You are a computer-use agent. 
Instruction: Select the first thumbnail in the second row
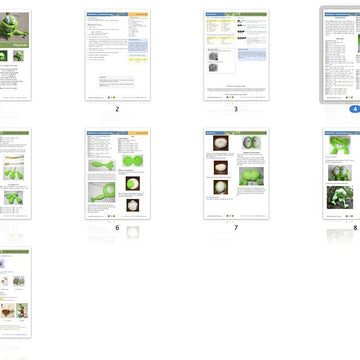16,174
